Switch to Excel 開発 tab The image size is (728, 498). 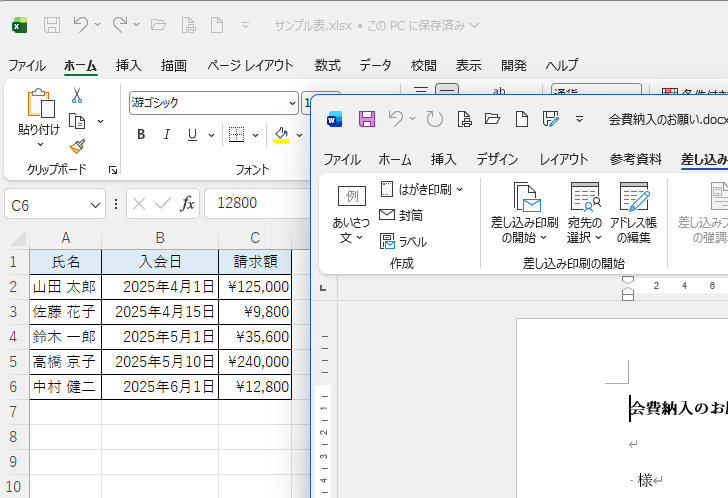pos(514,65)
